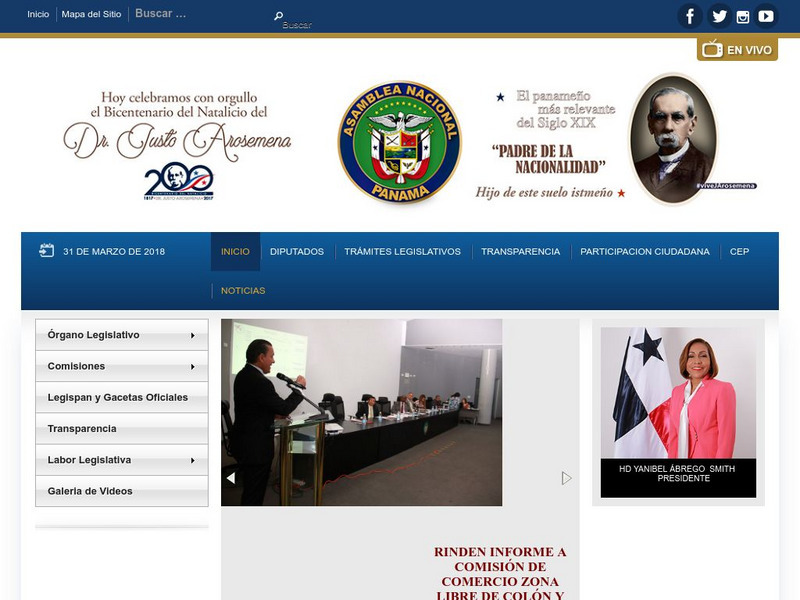Screen dimensions: 800x600
Task: Open the Facebook icon in the header
Action: point(690,15)
